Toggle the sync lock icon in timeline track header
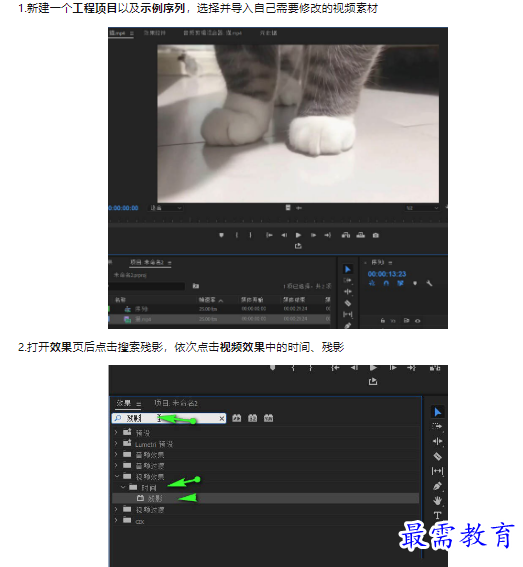 point(407,321)
